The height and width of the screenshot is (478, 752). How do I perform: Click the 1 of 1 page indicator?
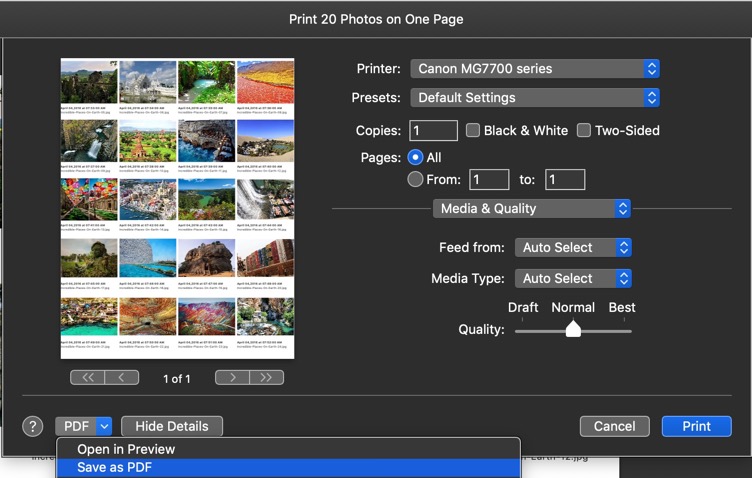pyautogui.click(x=176, y=379)
